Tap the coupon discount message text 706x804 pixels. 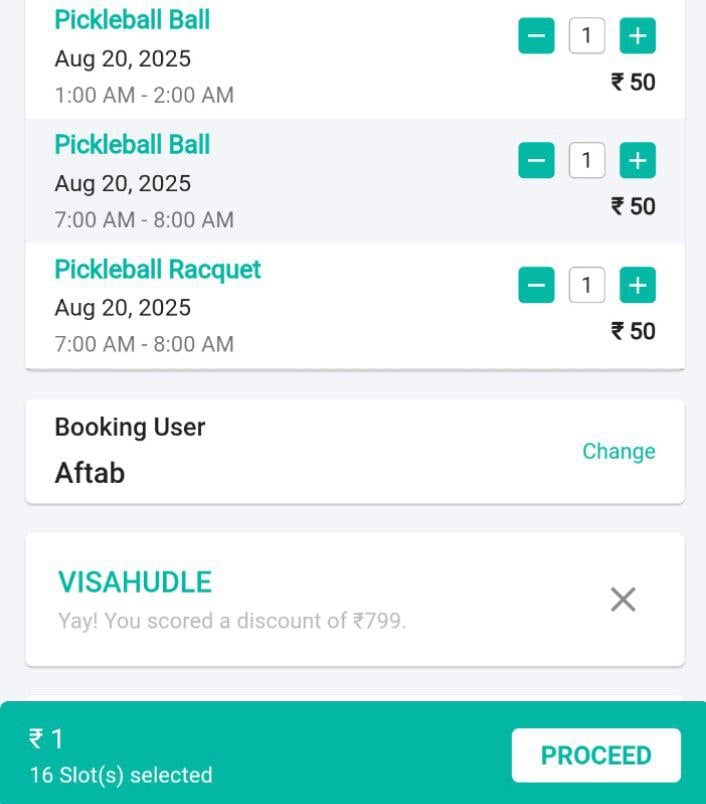pyautogui.click(x=232, y=621)
